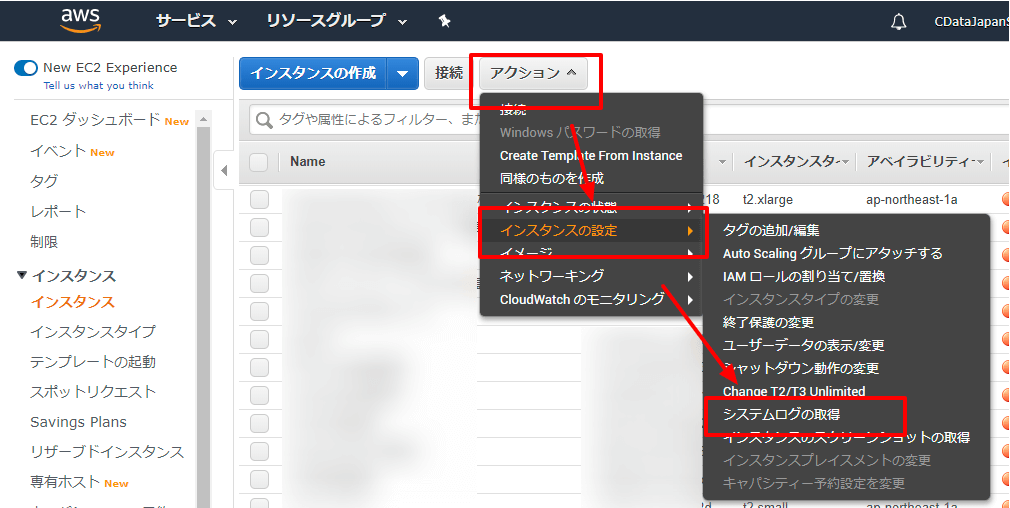Open テンプレートの起動 sidebar link
This screenshot has width=1010, height=508.
(93, 362)
